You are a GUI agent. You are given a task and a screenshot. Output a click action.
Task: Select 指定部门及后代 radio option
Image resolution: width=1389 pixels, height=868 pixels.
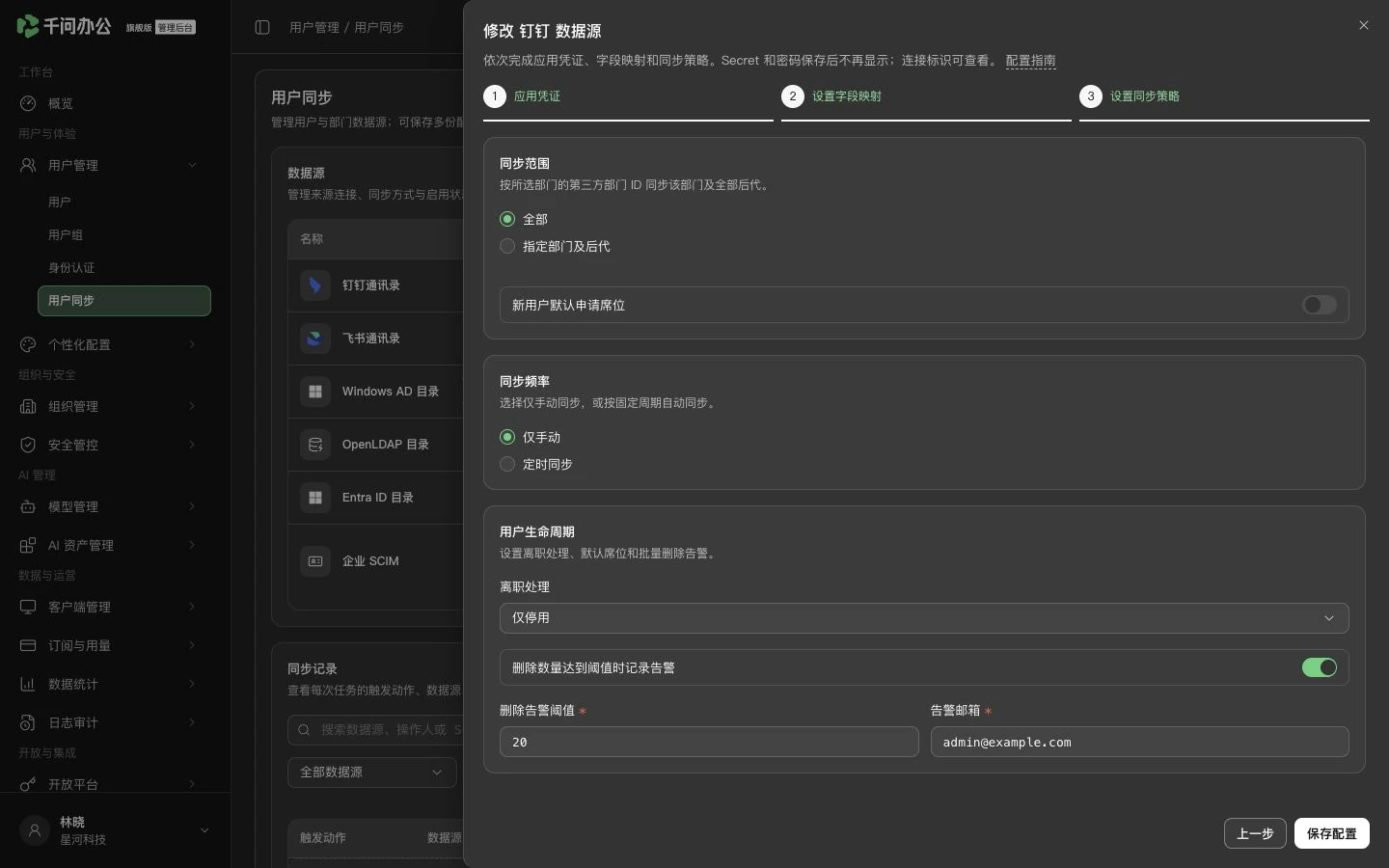click(x=507, y=246)
